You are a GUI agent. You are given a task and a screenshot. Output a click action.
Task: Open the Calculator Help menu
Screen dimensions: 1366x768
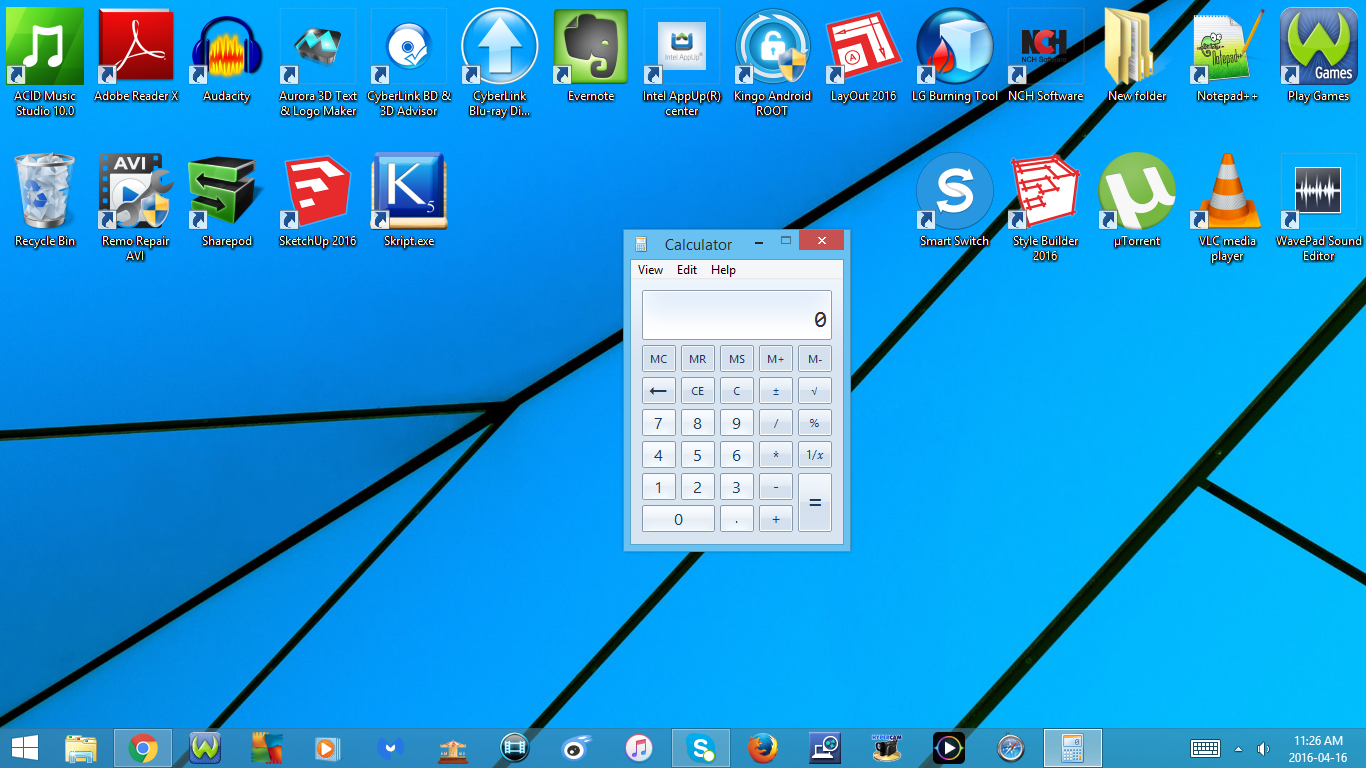pos(723,270)
